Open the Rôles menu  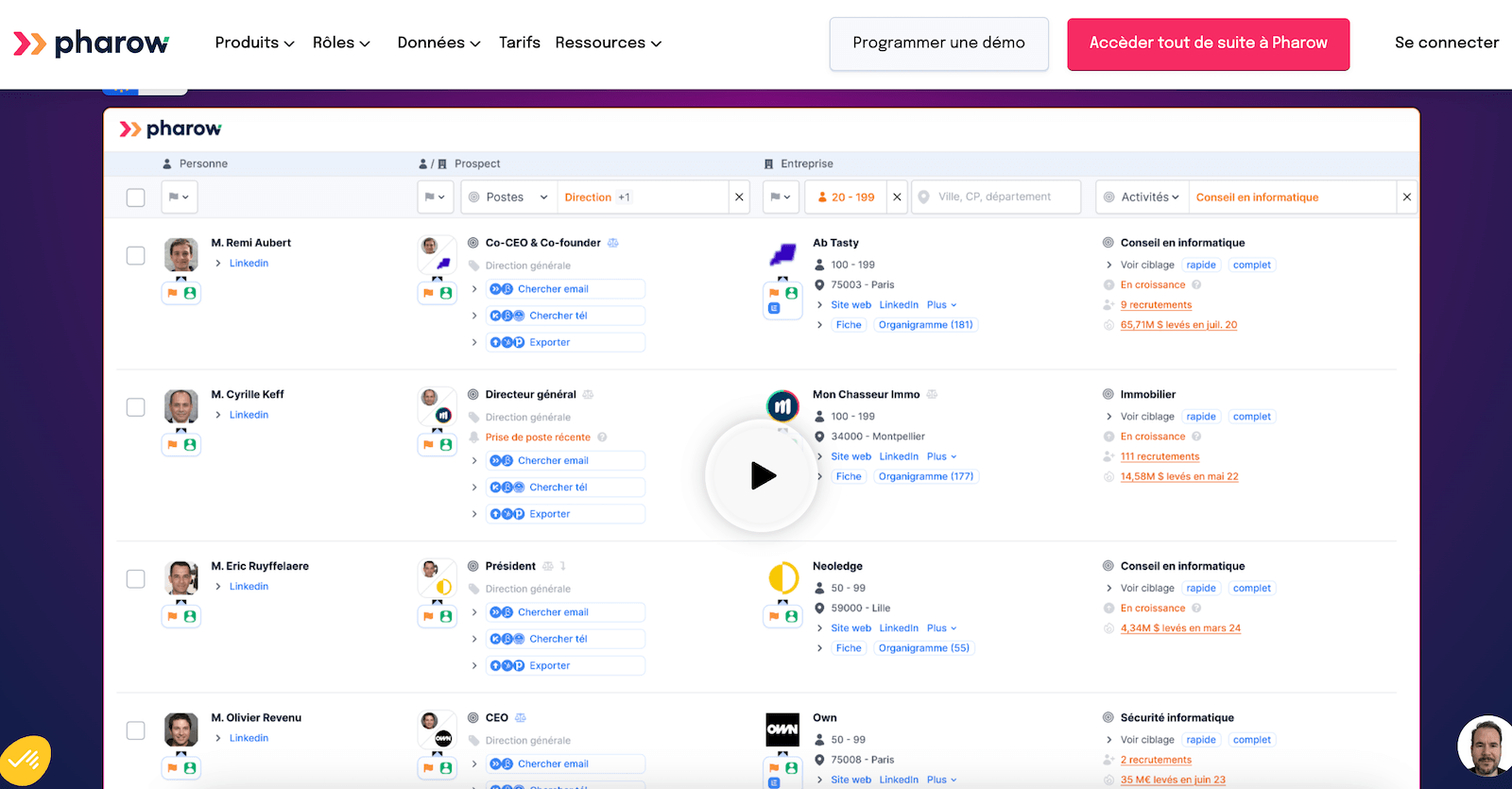click(341, 43)
